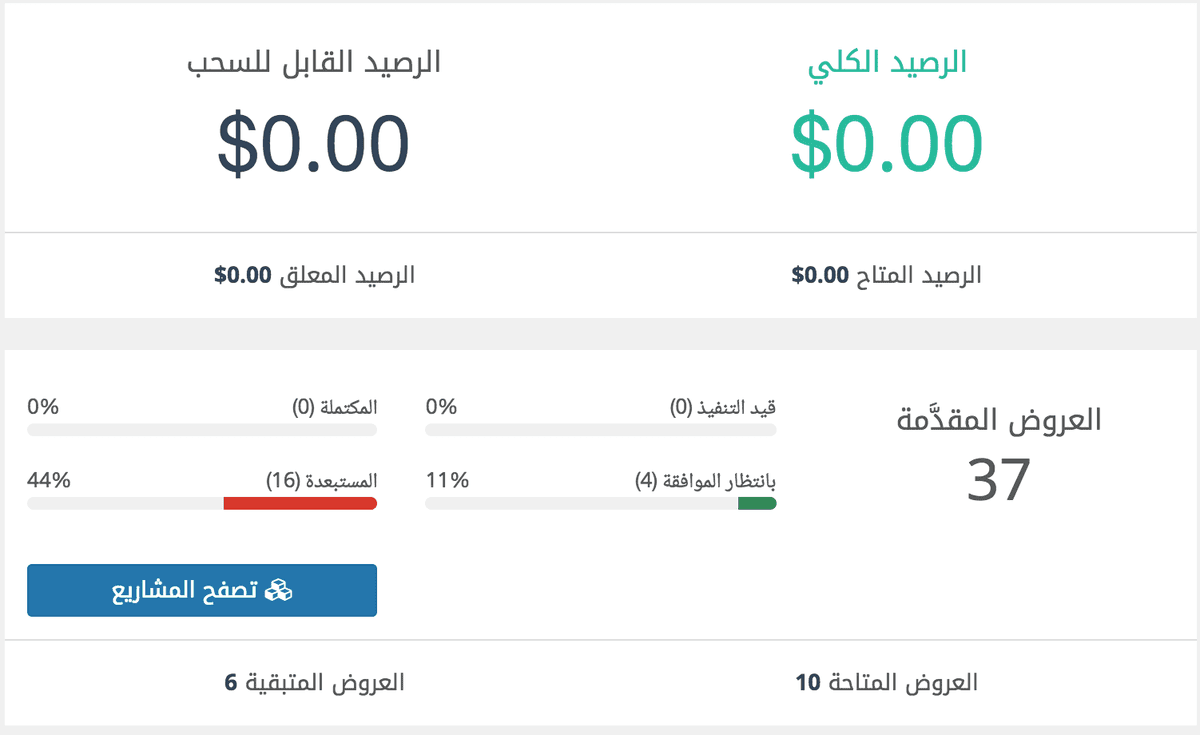This screenshot has width=1200, height=735.
Task: Click the الرصيد المتاح $0.00 label
Action: tap(887, 276)
